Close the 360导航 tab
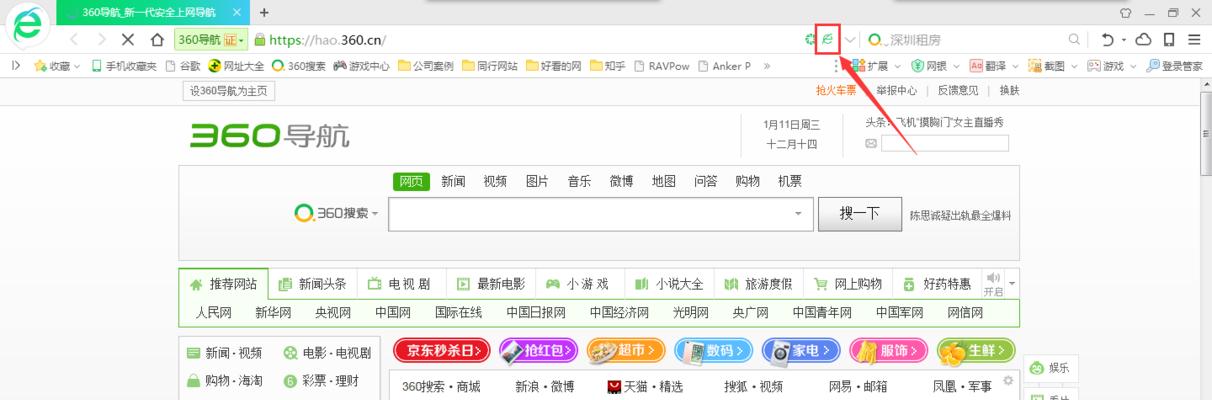 coord(237,12)
